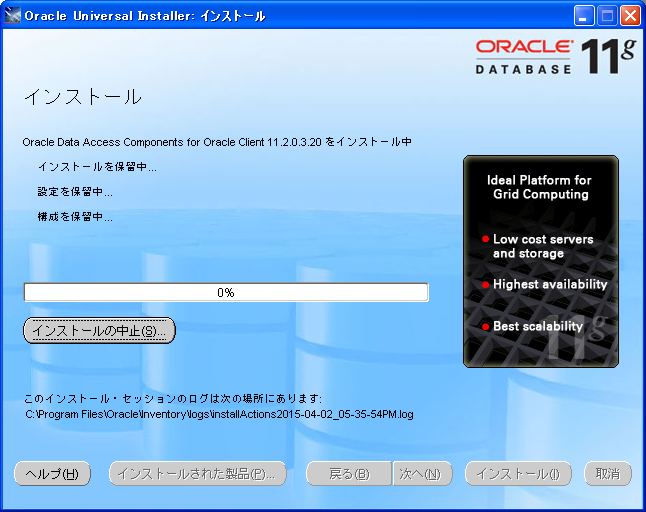Click the red bullet beside Highest availability
The image size is (646, 512).
tap(485, 285)
